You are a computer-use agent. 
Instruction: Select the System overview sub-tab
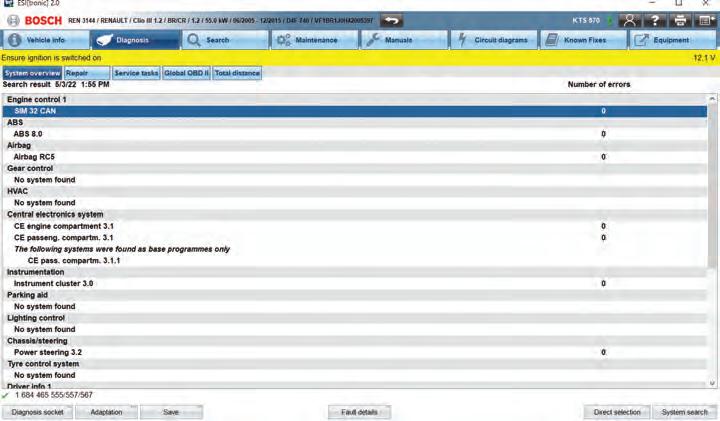[32, 73]
